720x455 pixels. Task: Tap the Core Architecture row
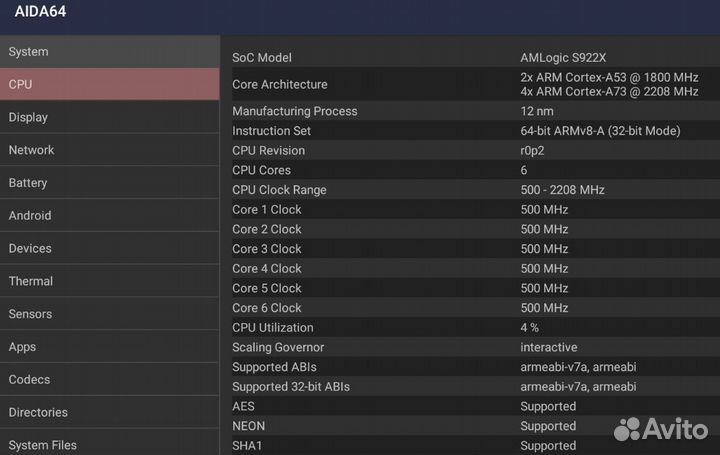coord(468,84)
